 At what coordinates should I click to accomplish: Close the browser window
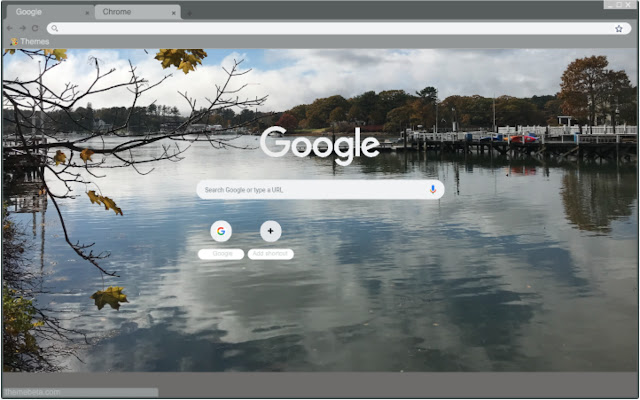pyautogui.click(x=628, y=5)
